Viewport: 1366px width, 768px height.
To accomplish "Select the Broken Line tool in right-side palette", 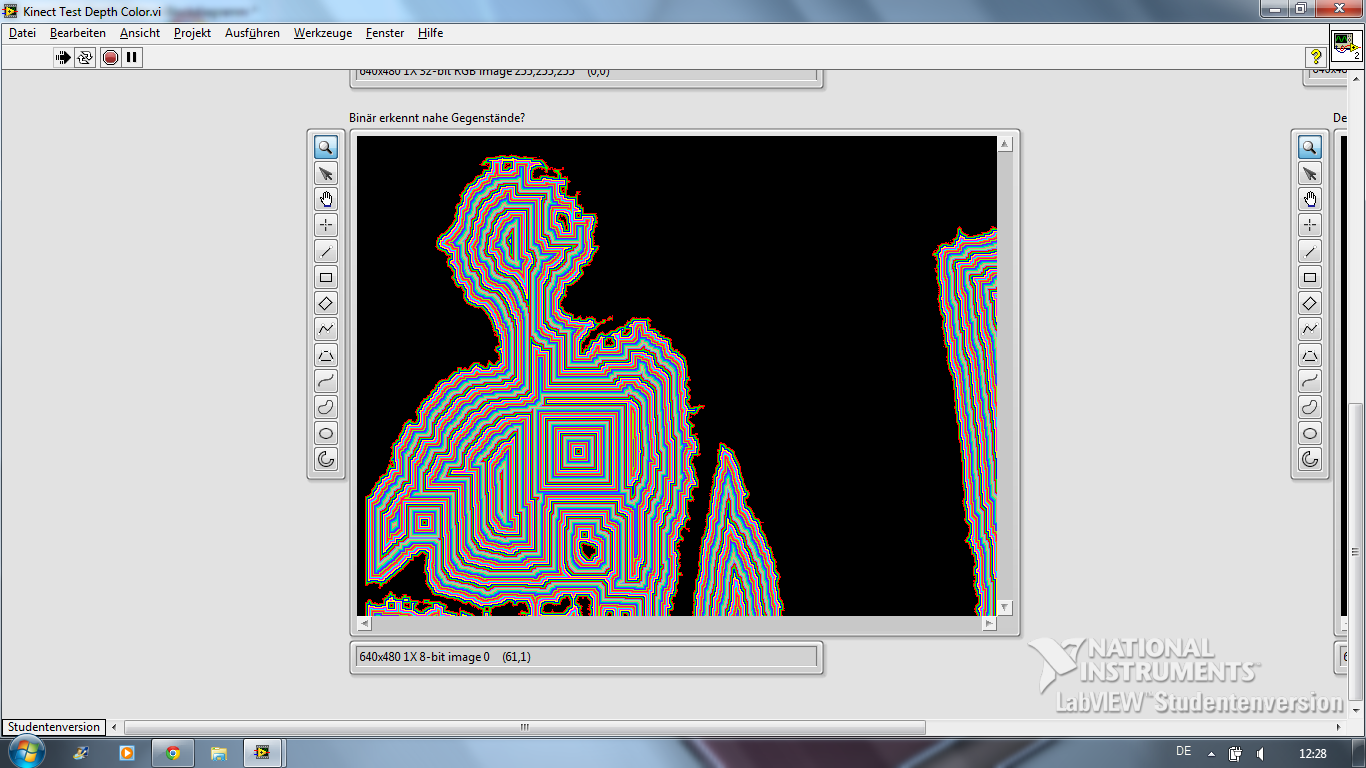I will tap(1310, 329).
